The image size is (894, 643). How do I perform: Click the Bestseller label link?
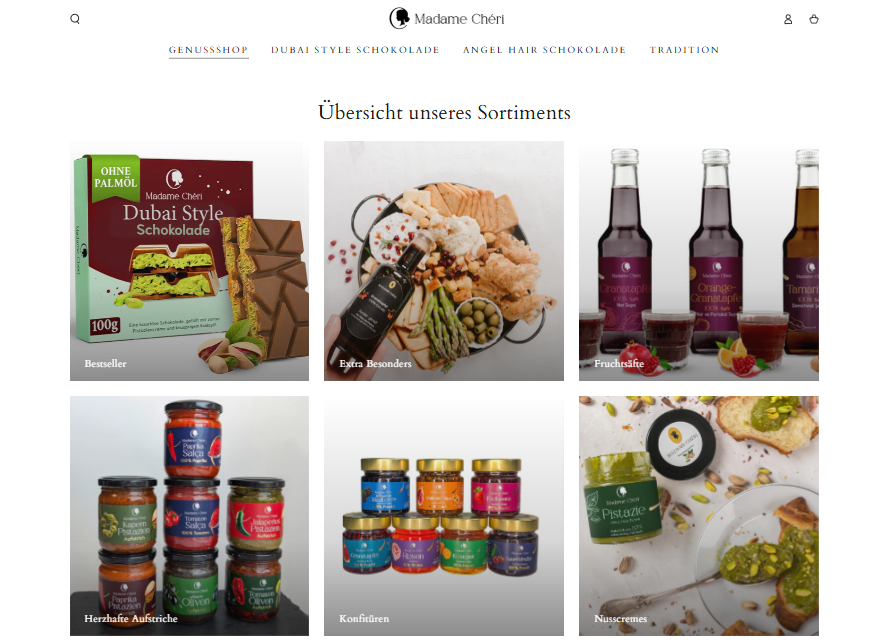click(105, 364)
